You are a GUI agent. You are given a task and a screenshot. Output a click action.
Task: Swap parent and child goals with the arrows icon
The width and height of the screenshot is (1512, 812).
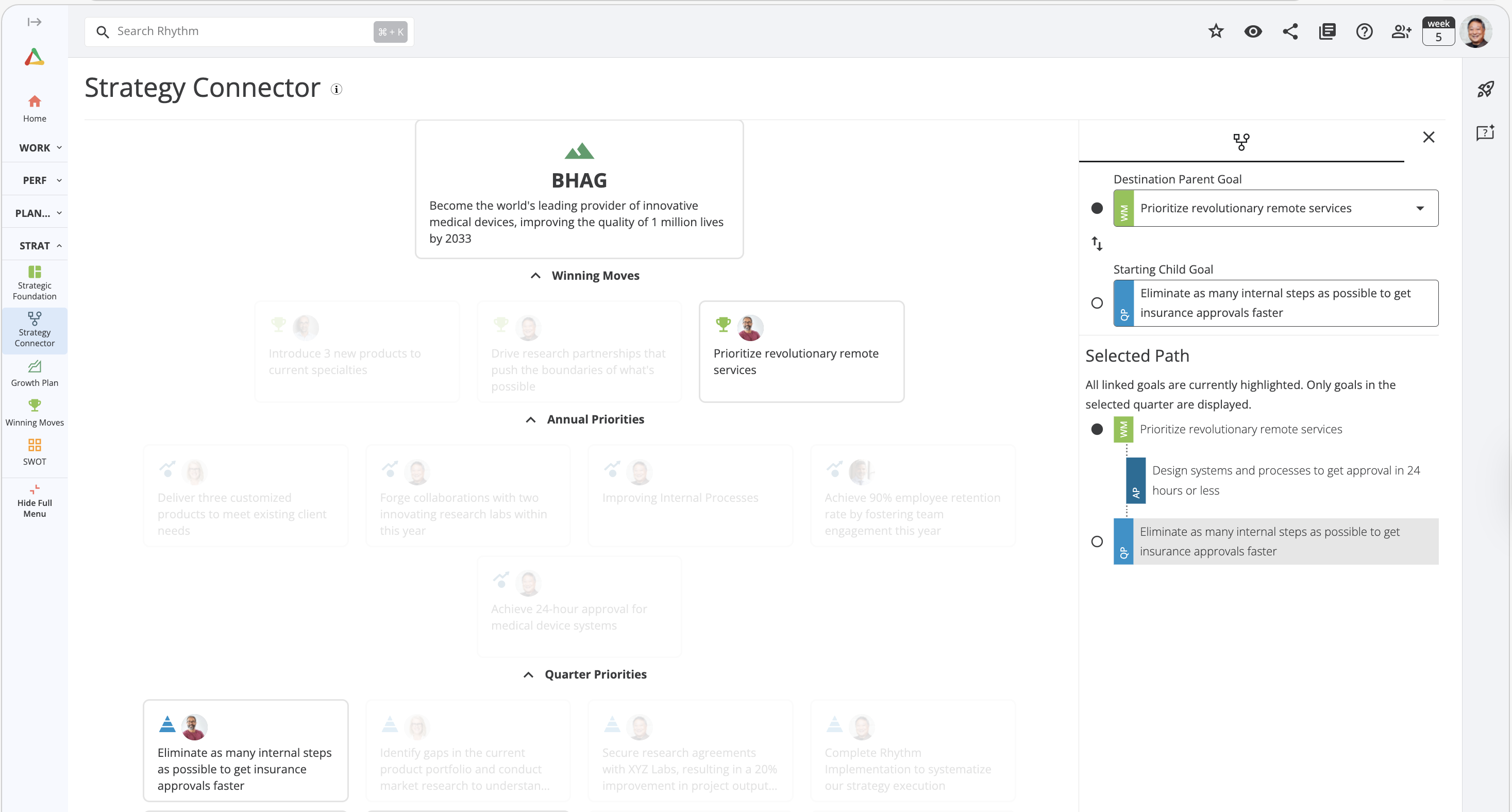1097,243
